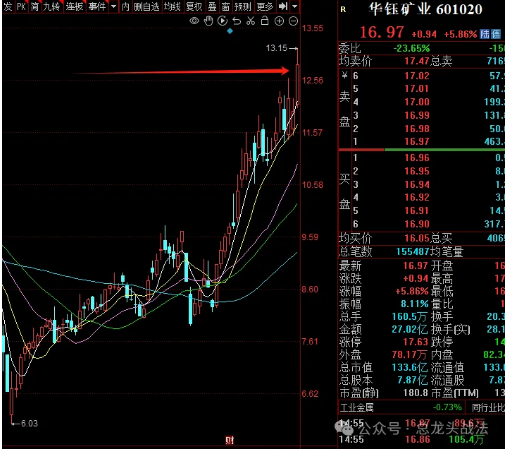
Task: Select the hand pan tool icon
Action: point(208,21)
